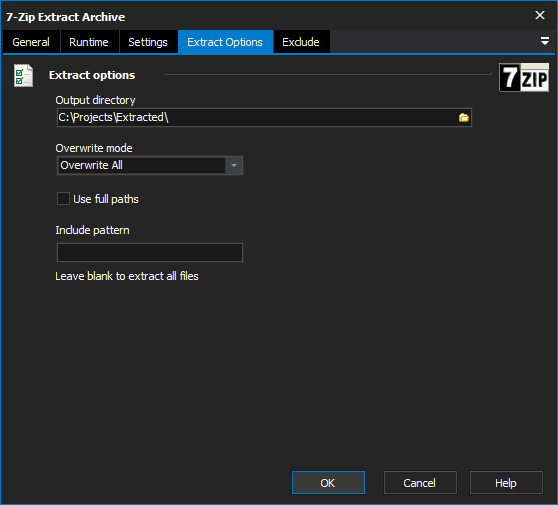Open Help for this action
Image resolution: width=558 pixels, height=505 pixels.
(x=506, y=483)
